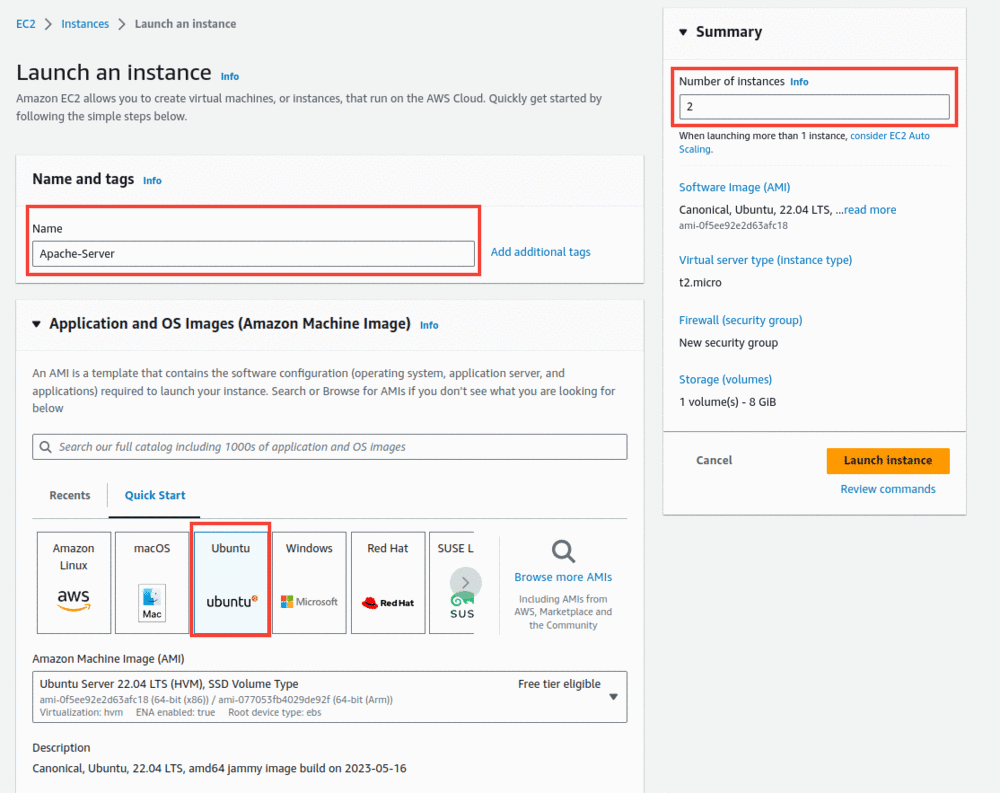Screen dimensions: 1000x793
Task: Choose the Ubuntu AMI tile
Action: pyautogui.click(x=230, y=582)
